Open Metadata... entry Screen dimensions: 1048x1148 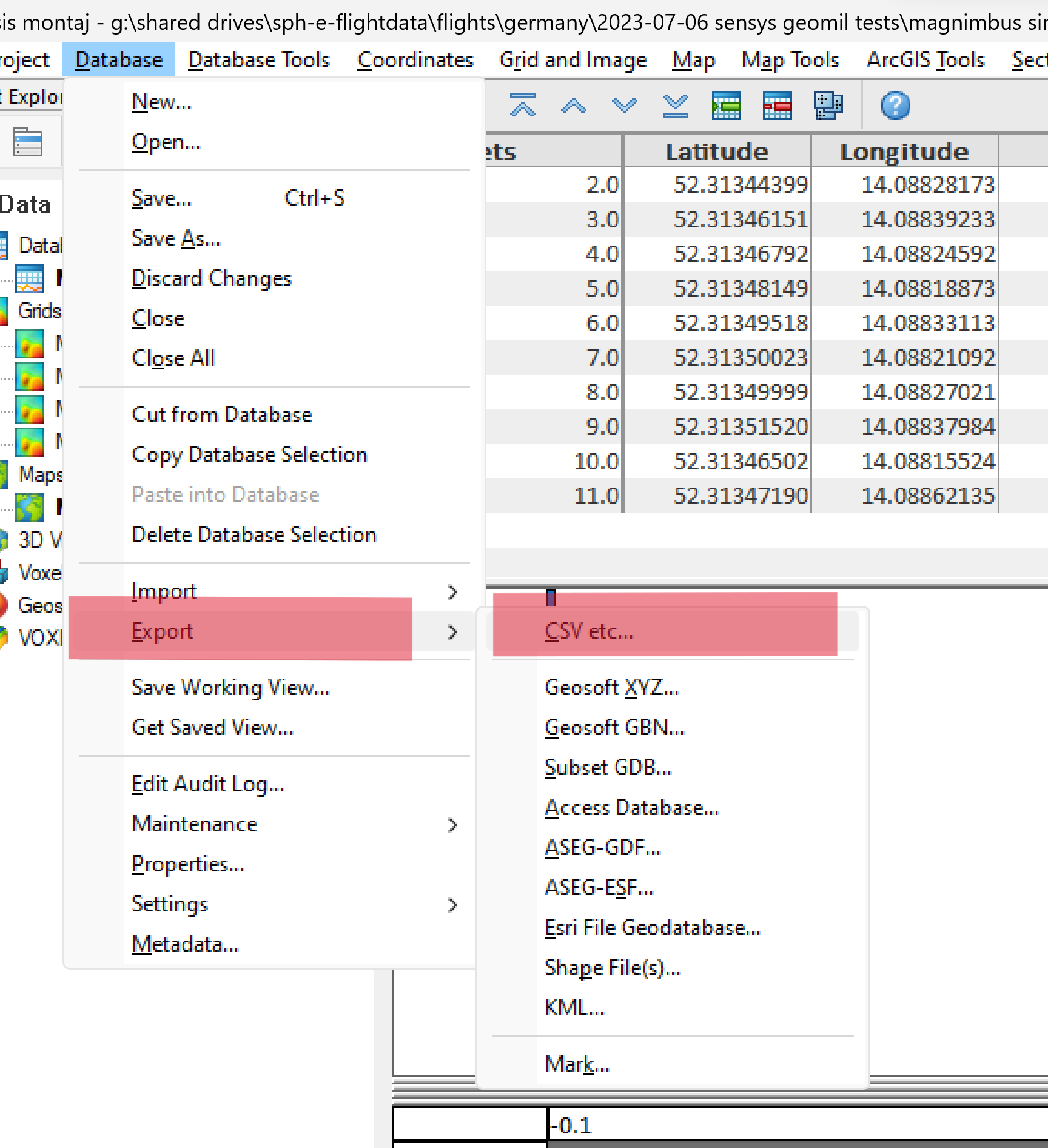click(x=186, y=944)
